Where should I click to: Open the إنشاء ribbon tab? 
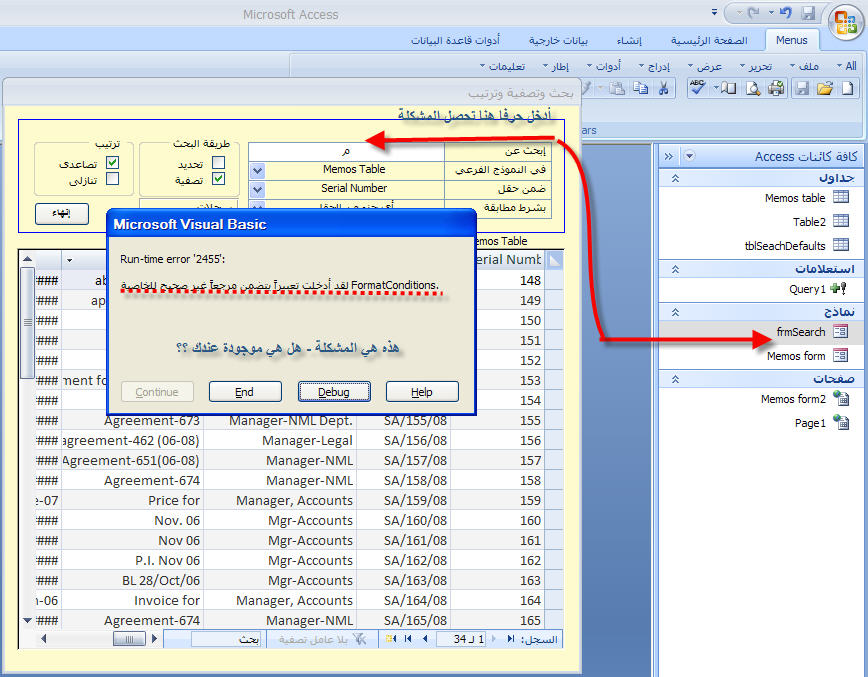pos(629,40)
